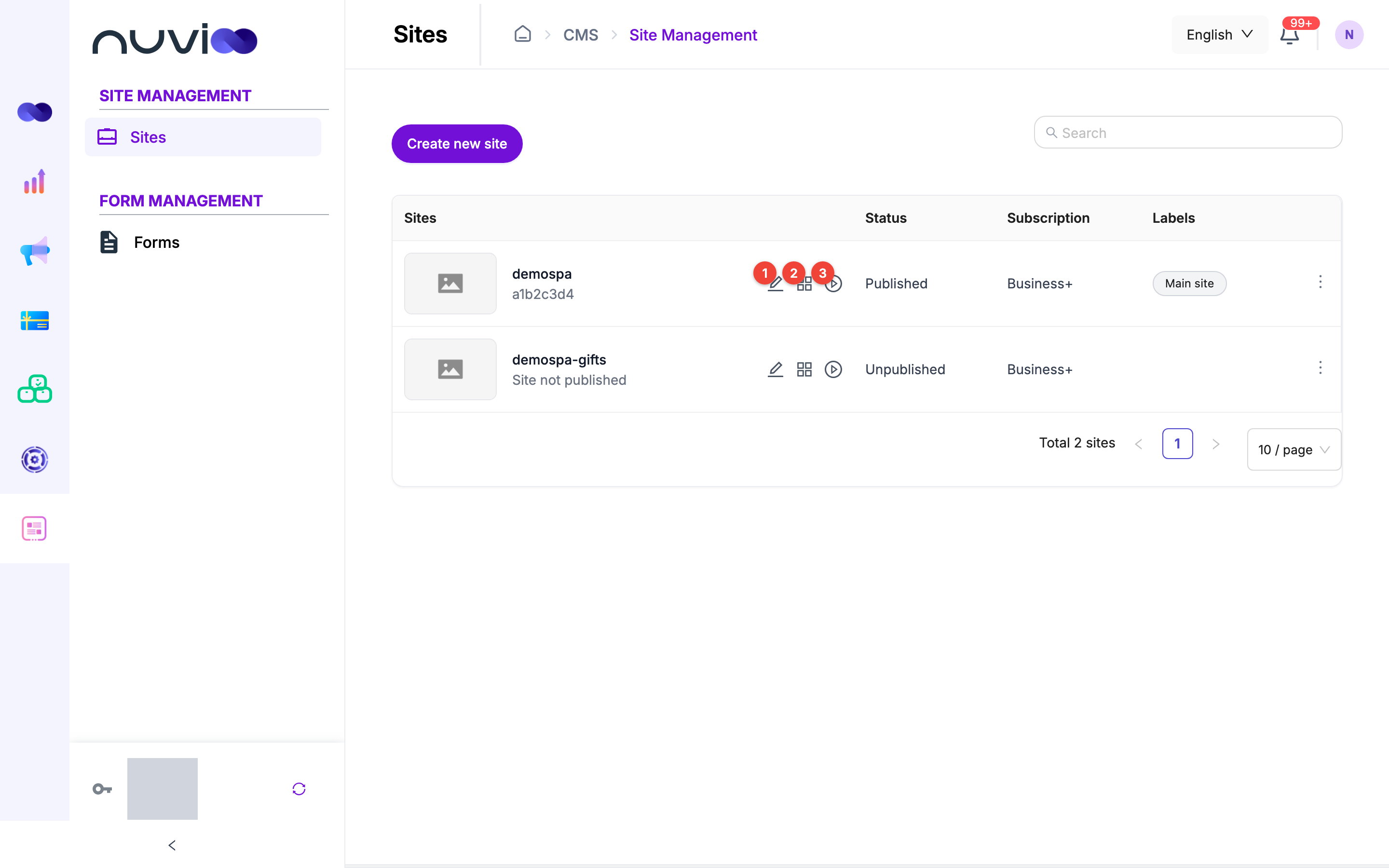
Task: Open the user avatar N menu
Action: click(1349, 34)
